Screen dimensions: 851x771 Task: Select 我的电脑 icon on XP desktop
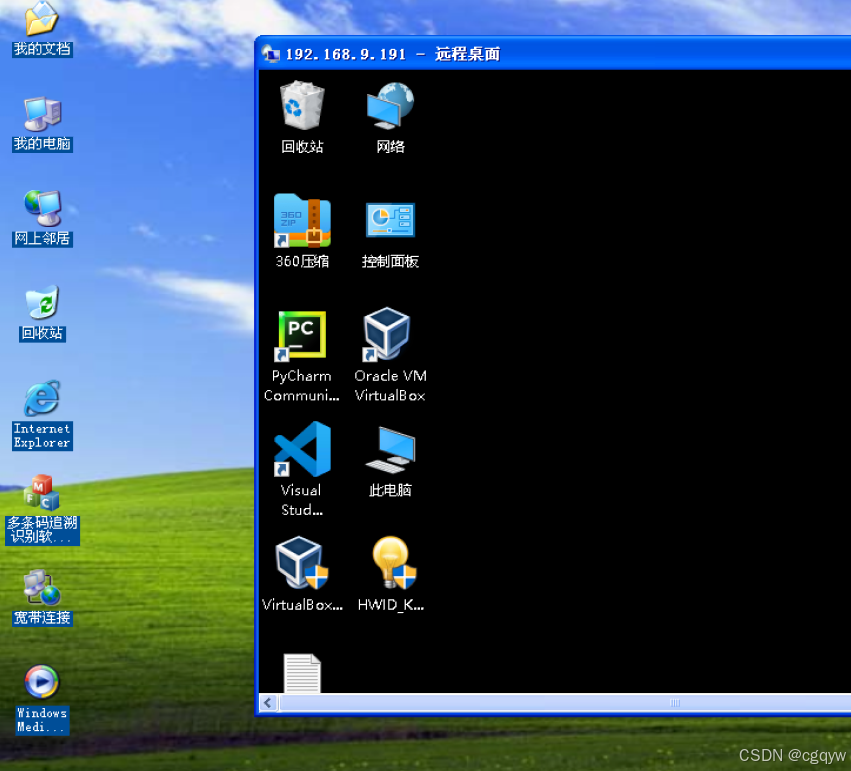coord(42,113)
